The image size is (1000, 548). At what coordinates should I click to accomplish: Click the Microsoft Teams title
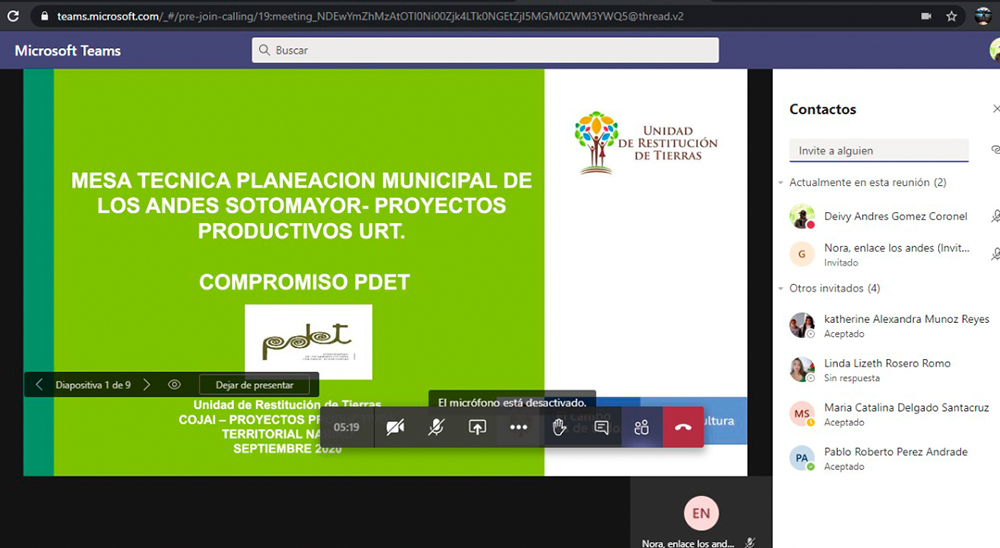coord(68,50)
